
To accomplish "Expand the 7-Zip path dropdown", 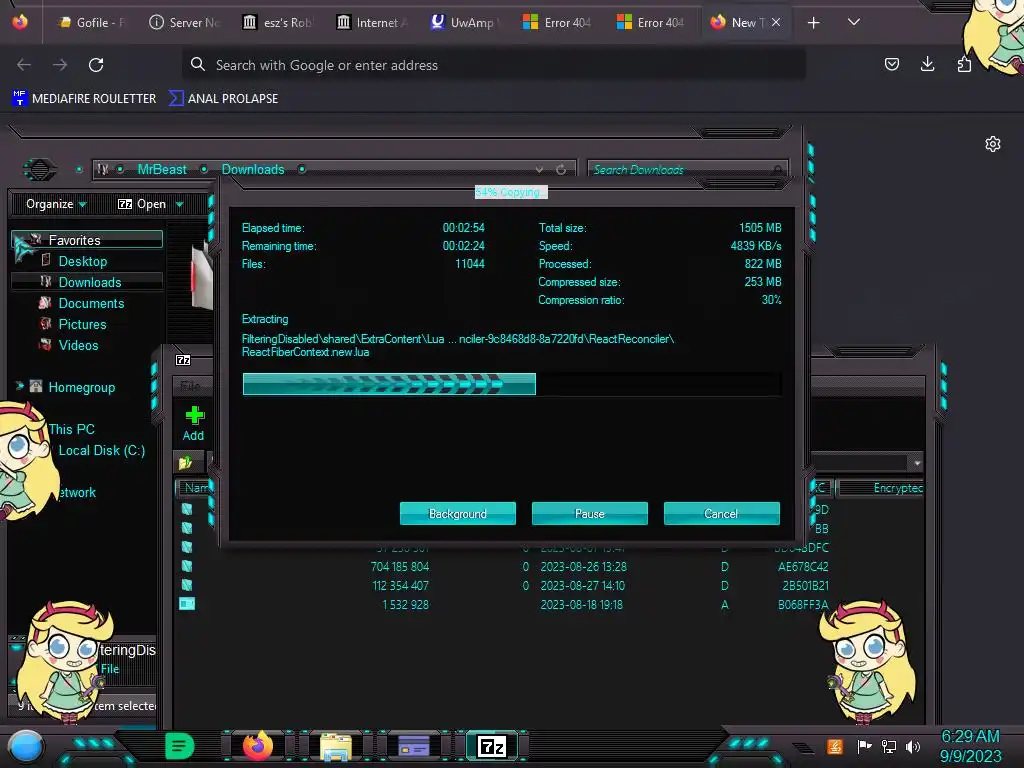I will [917, 462].
